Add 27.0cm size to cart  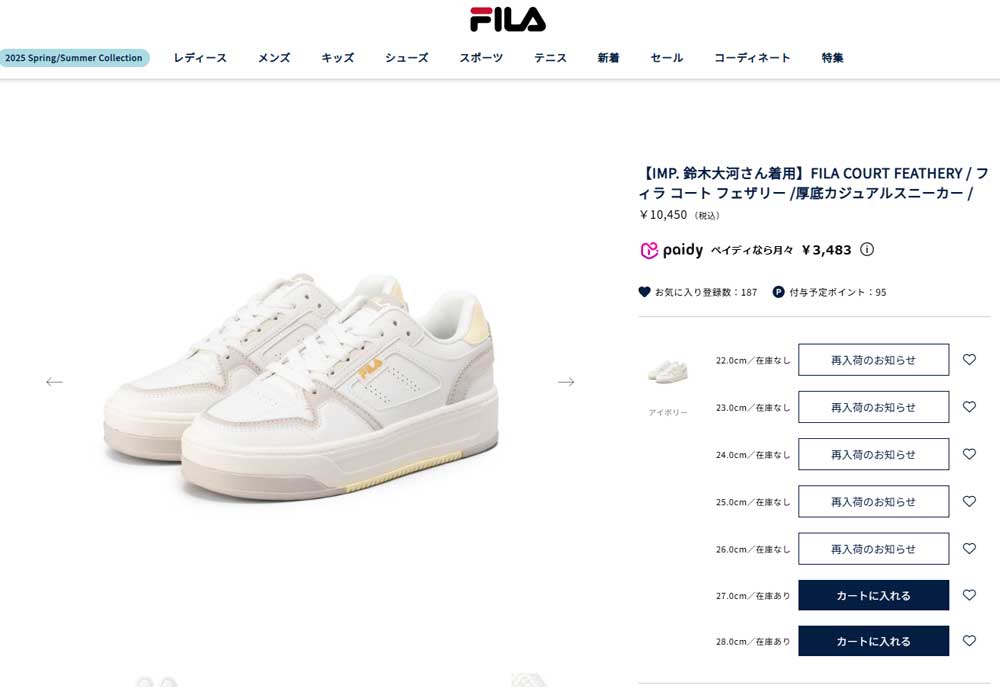(873, 595)
